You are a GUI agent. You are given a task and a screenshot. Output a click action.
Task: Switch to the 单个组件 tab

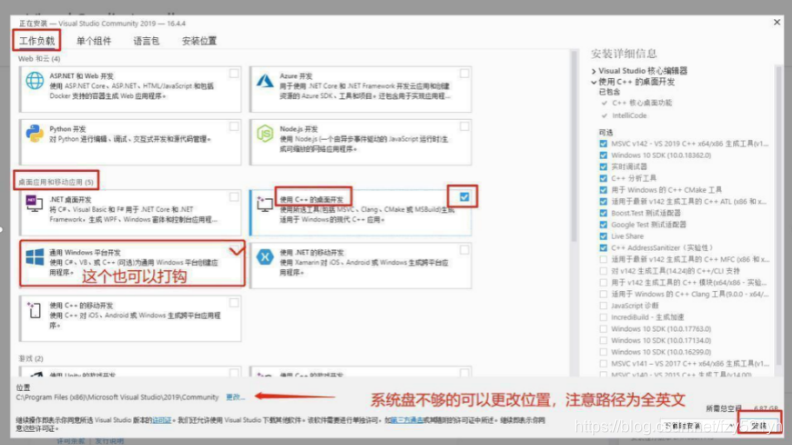click(94, 41)
